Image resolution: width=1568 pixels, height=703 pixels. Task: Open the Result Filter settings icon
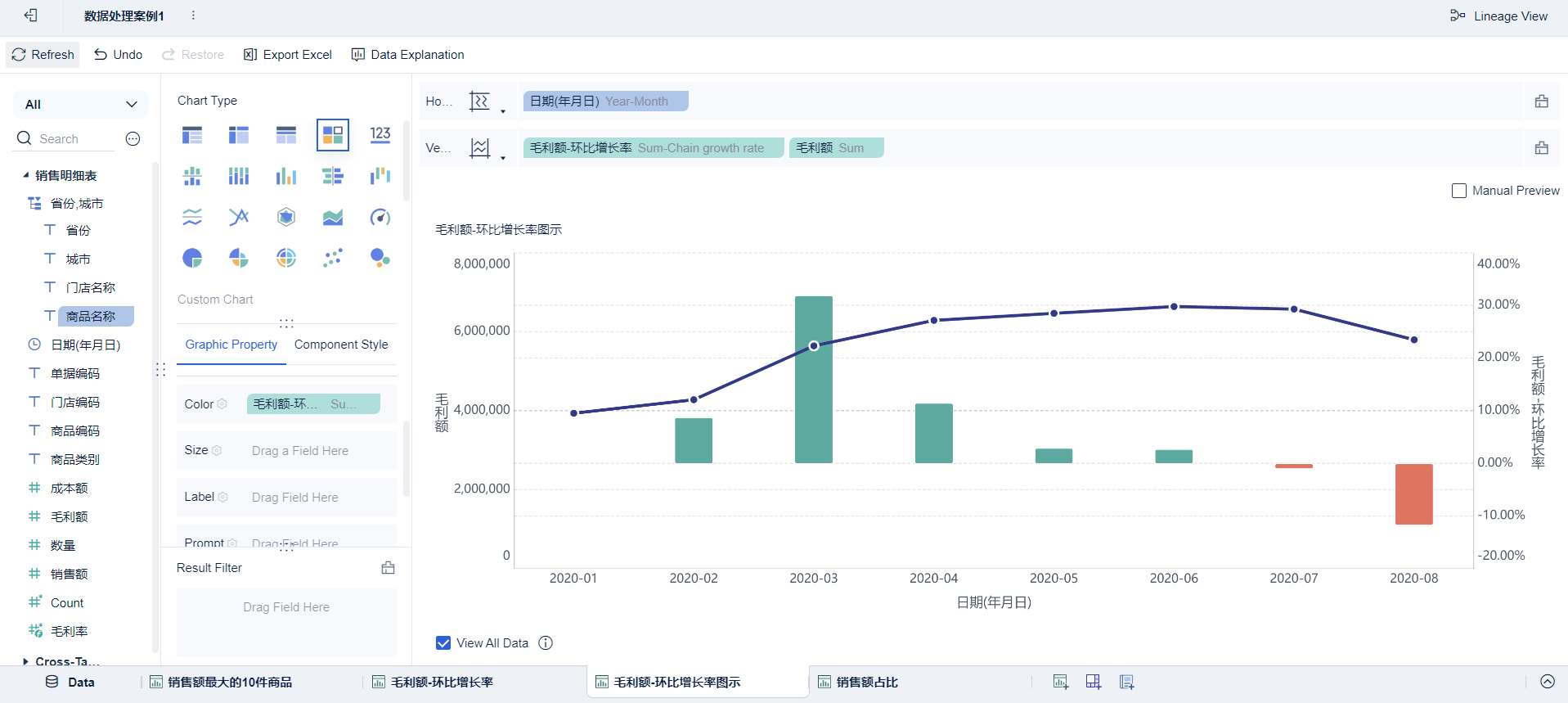(389, 568)
